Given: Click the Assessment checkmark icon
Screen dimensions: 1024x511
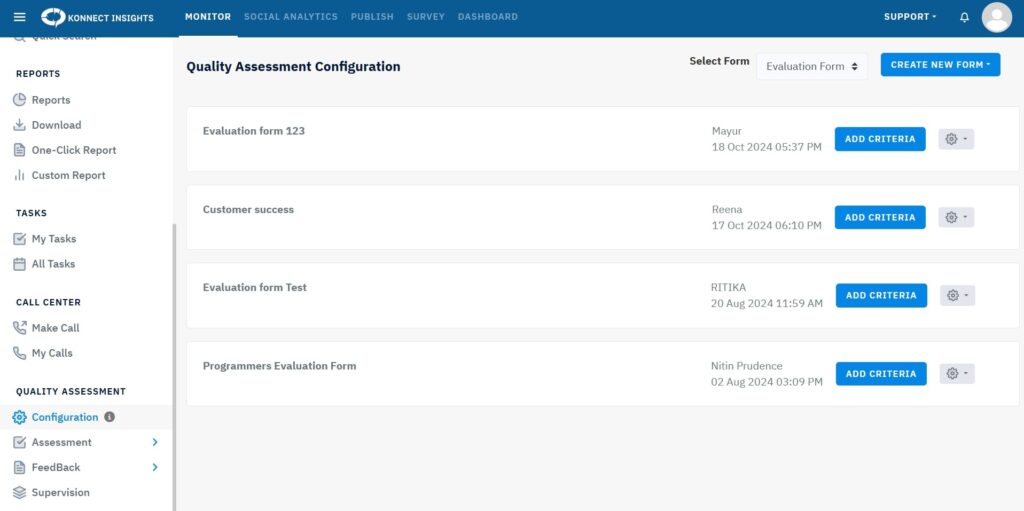Looking at the screenshot, I should (20, 442).
